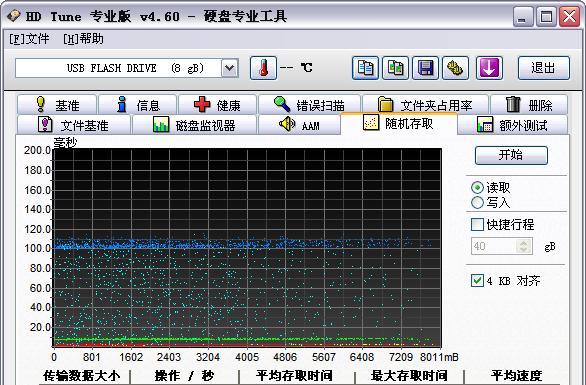The width and height of the screenshot is (586, 385).
Task: Open the [H]帮助 menu
Action: (x=83, y=39)
